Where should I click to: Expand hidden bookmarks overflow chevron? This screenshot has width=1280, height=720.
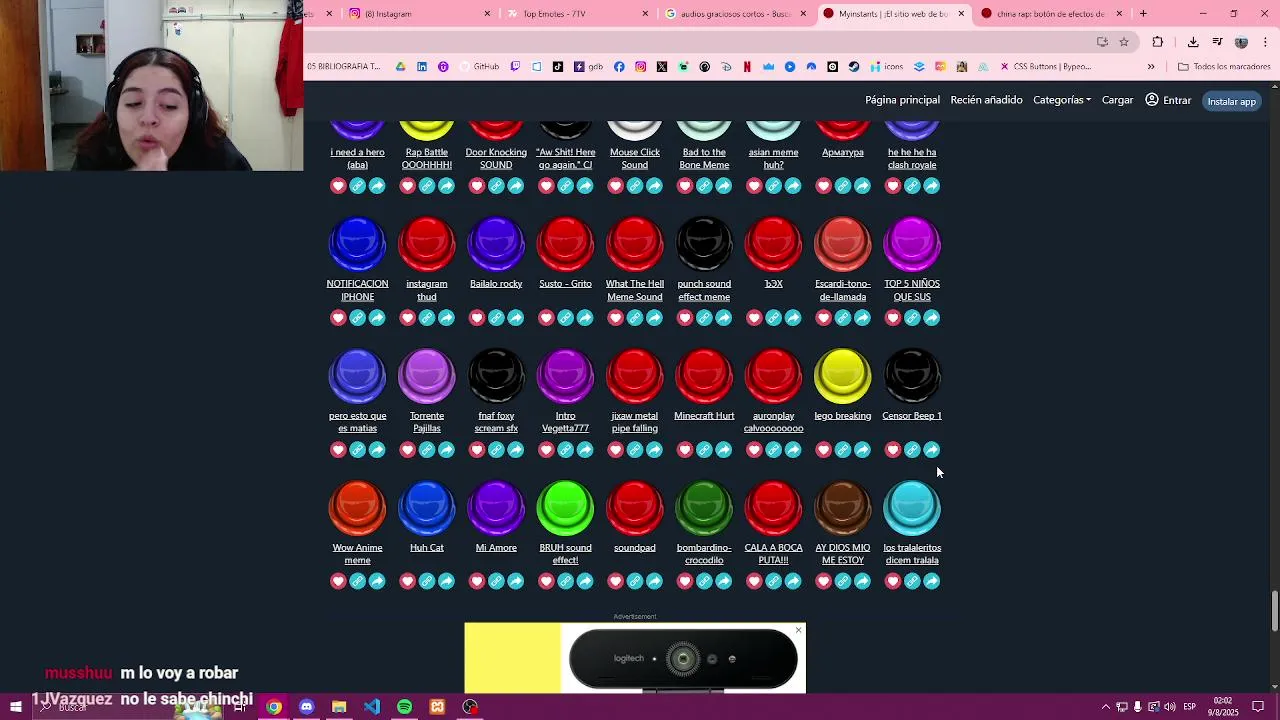coord(1151,67)
